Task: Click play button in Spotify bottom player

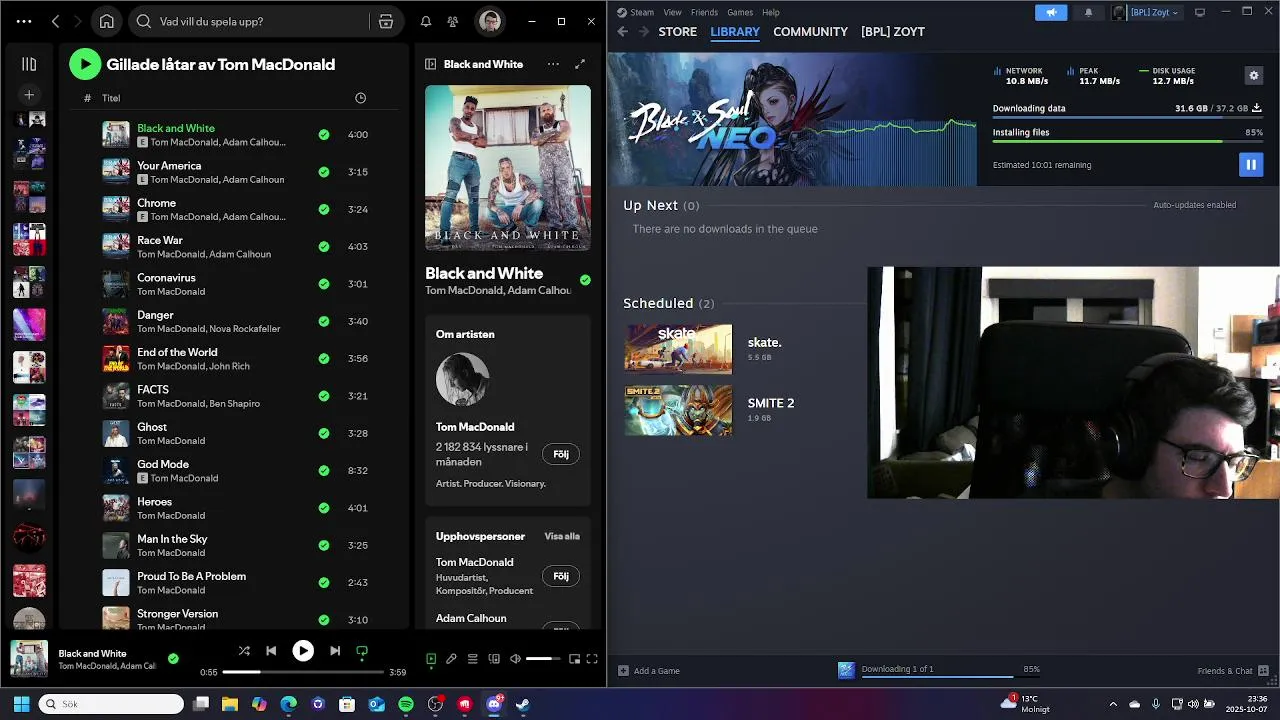Action: click(x=303, y=650)
